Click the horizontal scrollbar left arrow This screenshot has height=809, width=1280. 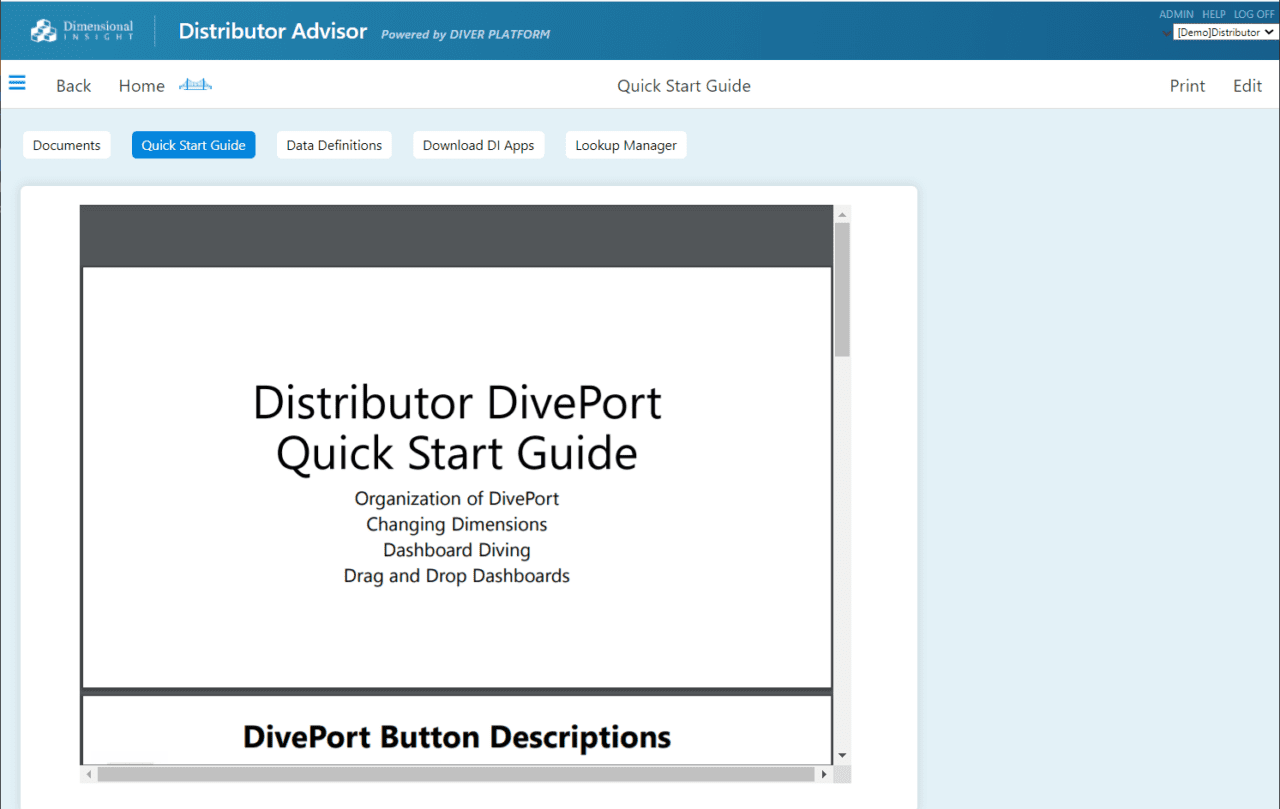point(87,774)
